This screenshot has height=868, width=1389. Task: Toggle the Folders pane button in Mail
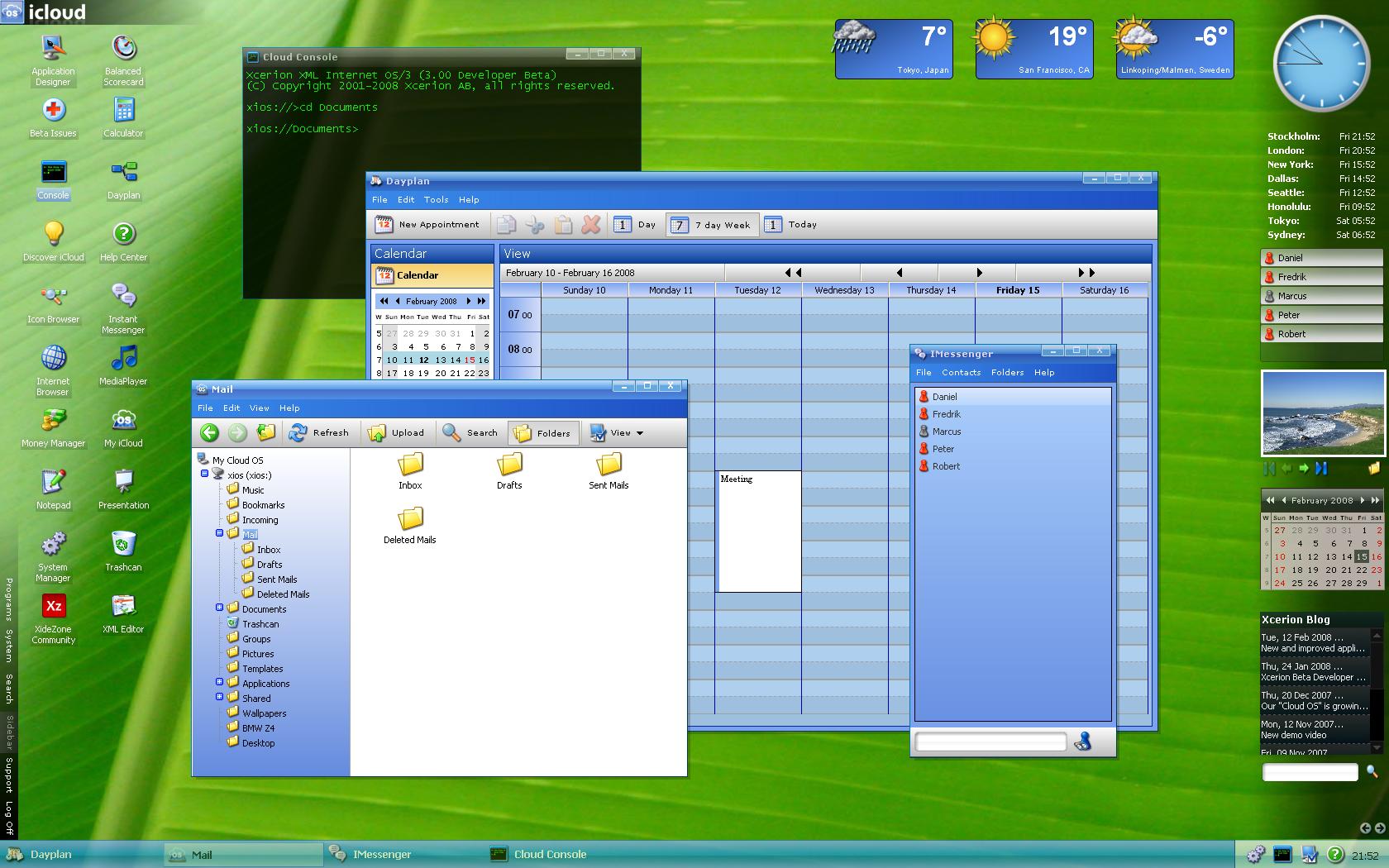[542, 432]
